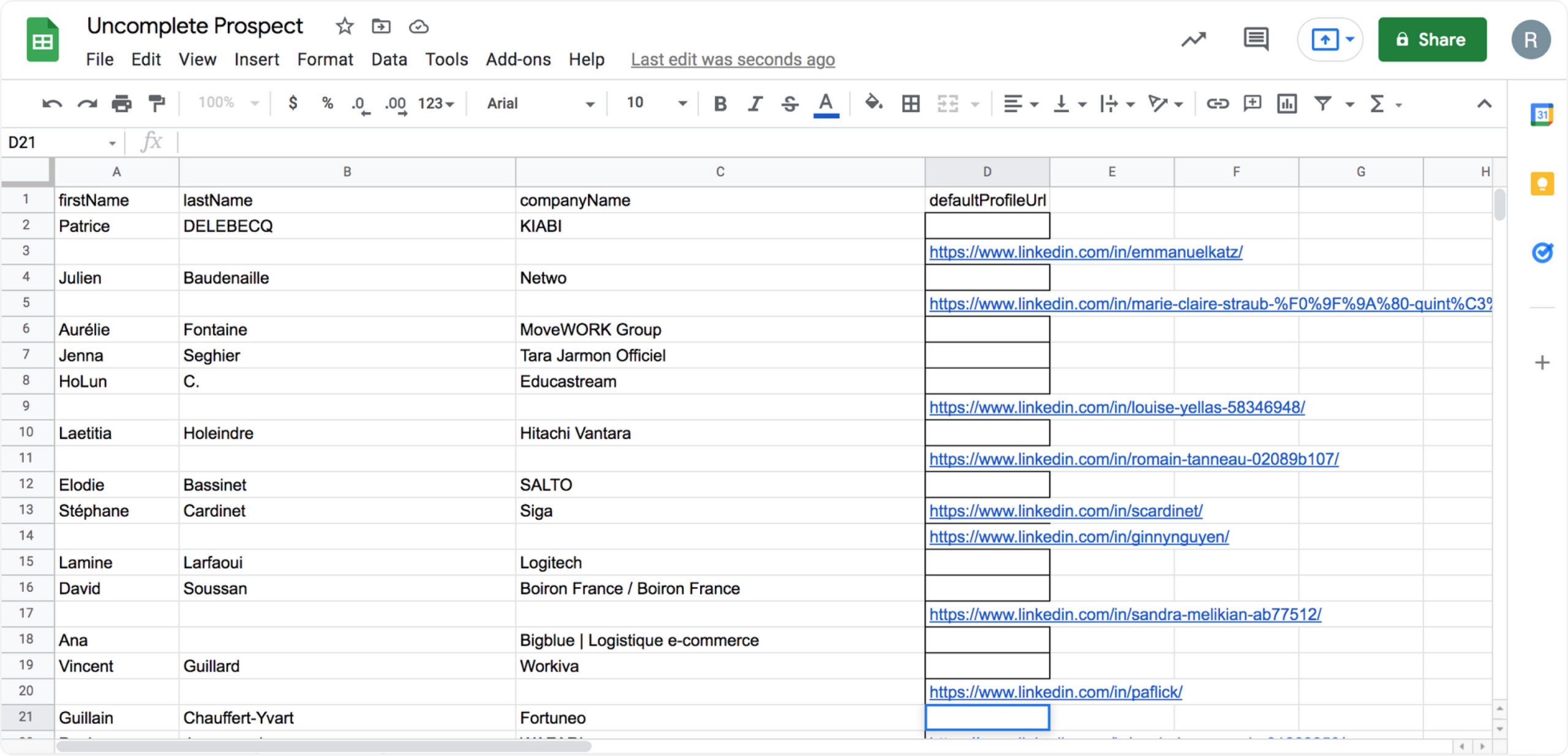Open the scardinet LinkedIn link
This screenshot has height=756, width=1568.
point(1066,511)
